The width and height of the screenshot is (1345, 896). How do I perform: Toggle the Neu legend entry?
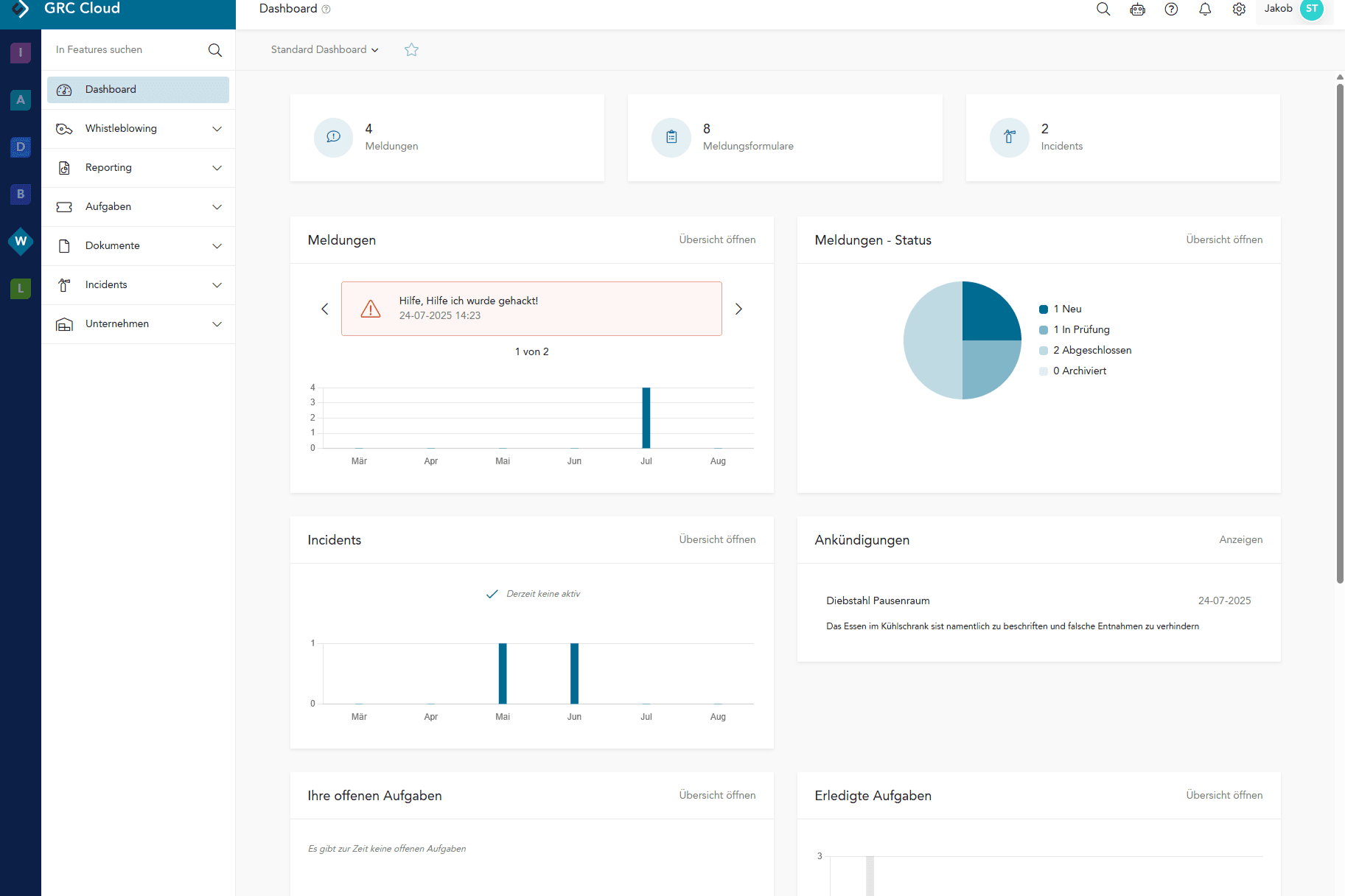pos(1066,309)
